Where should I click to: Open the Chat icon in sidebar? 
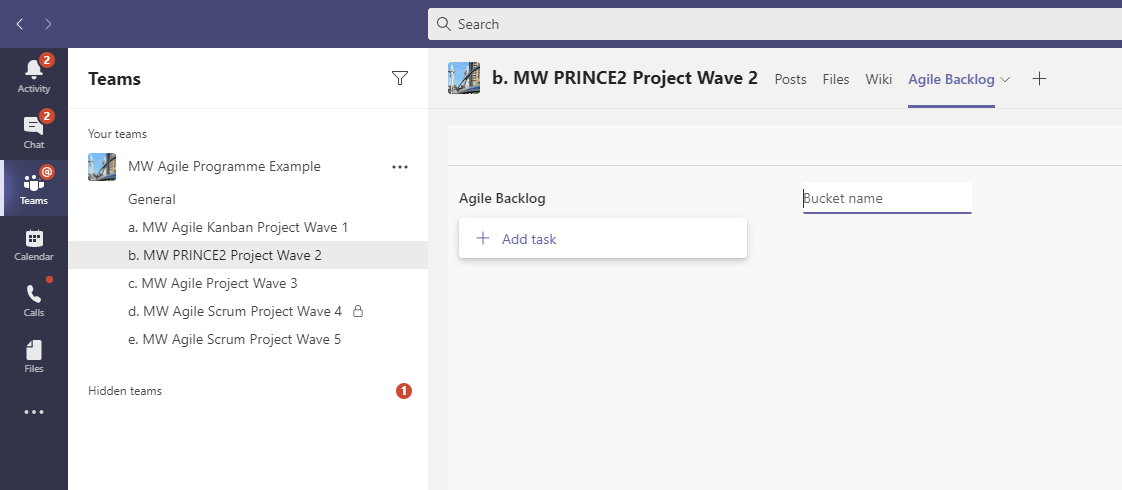tap(34, 131)
